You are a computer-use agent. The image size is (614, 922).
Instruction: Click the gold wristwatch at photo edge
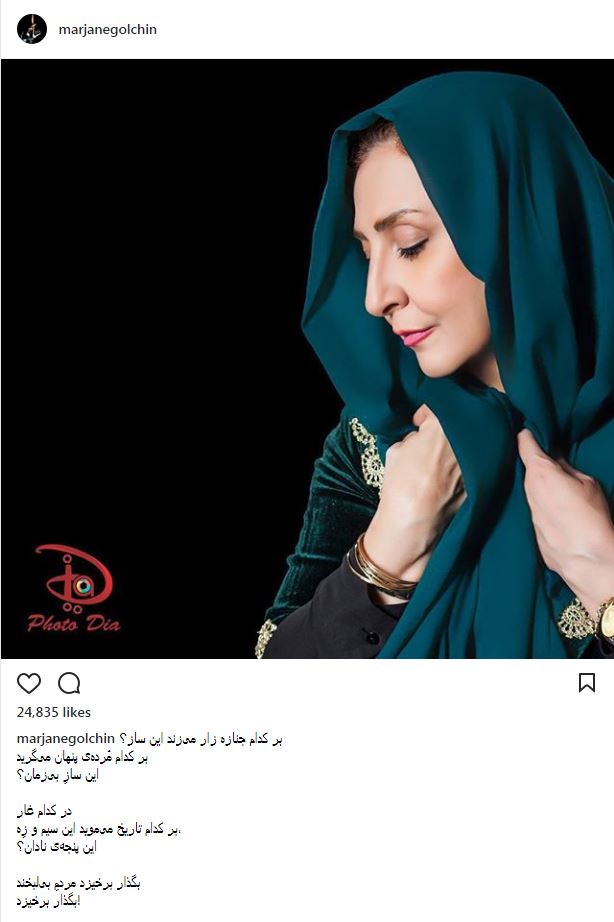(x=605, y=621)
